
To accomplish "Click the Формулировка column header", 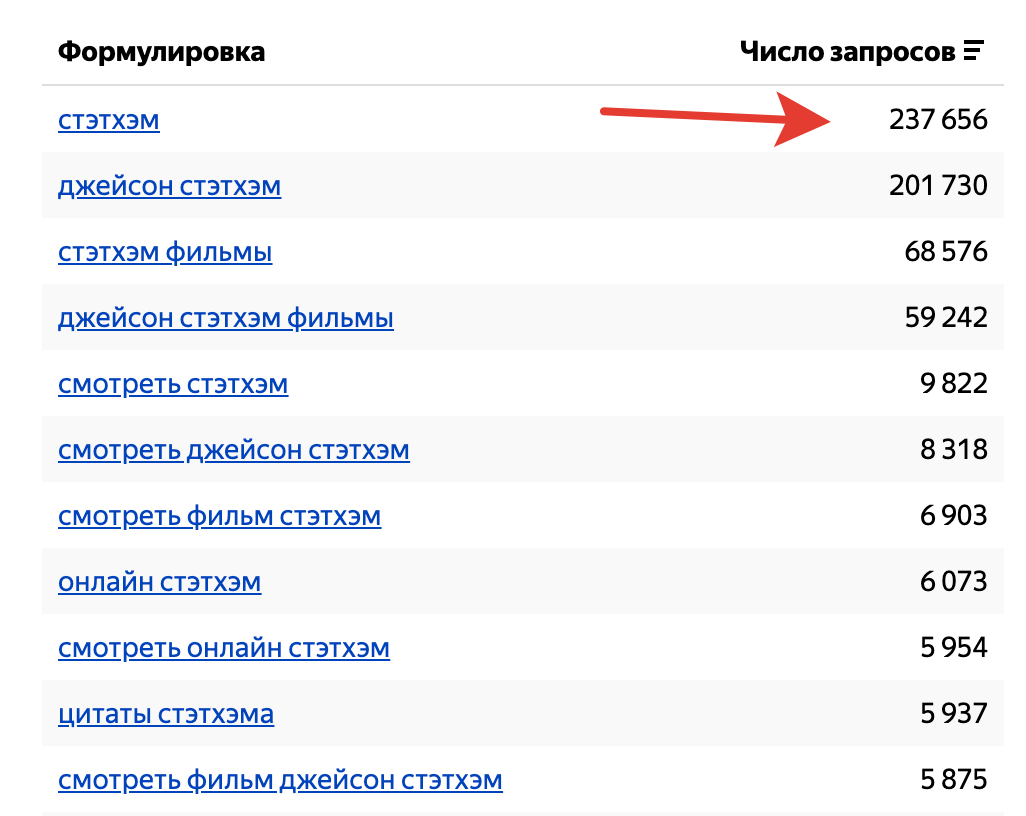I will (161, 52).
